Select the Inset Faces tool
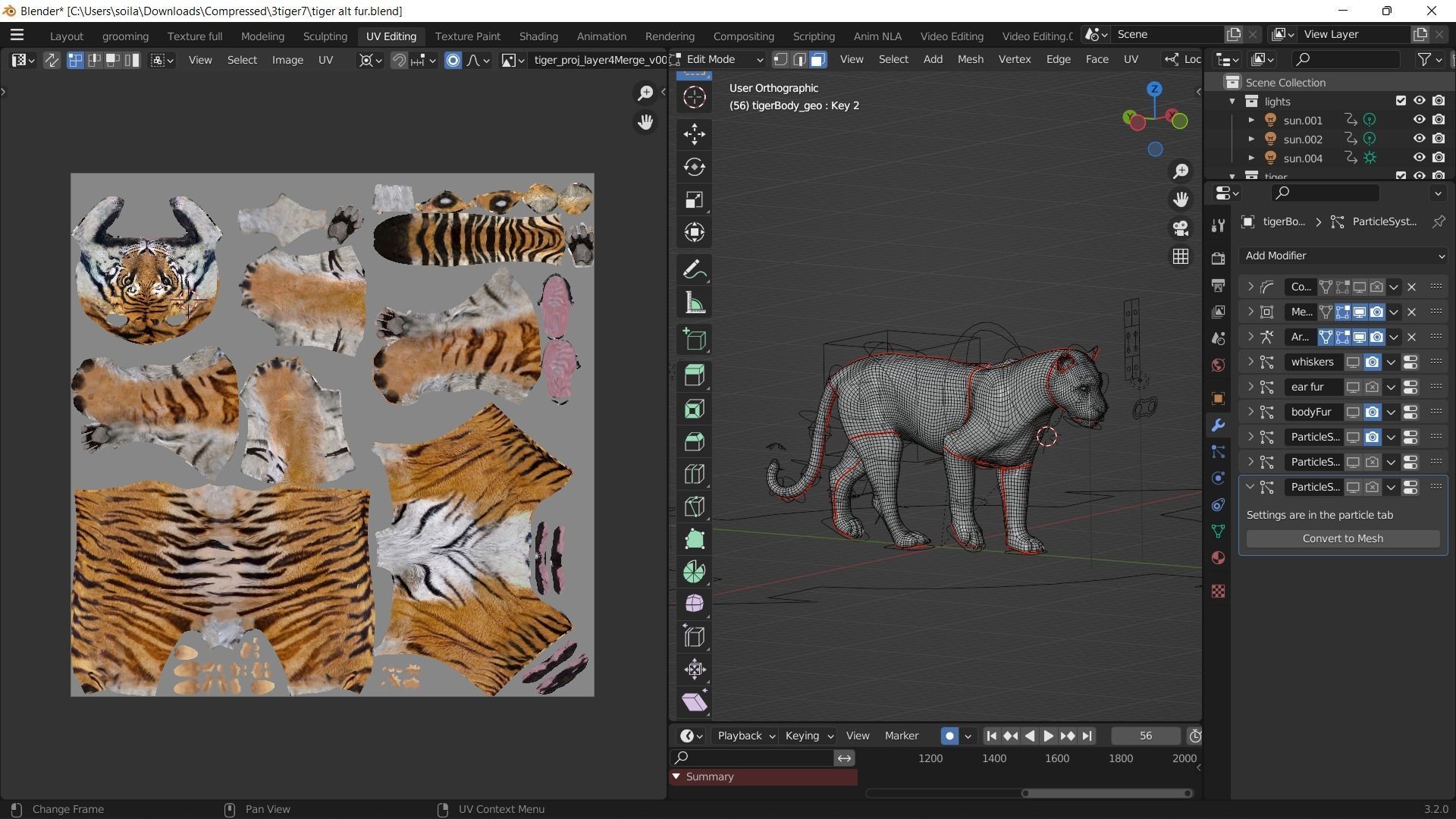1456x819 pixels. [x=694, y=409]
